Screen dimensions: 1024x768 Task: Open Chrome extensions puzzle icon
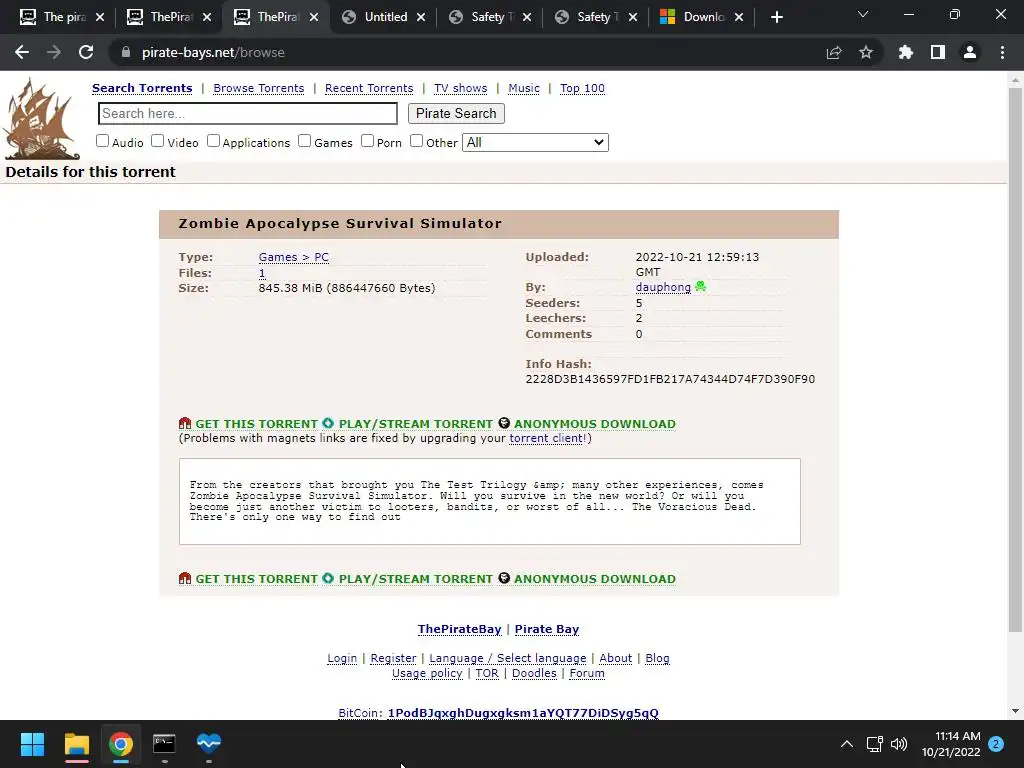pos(906,52)
